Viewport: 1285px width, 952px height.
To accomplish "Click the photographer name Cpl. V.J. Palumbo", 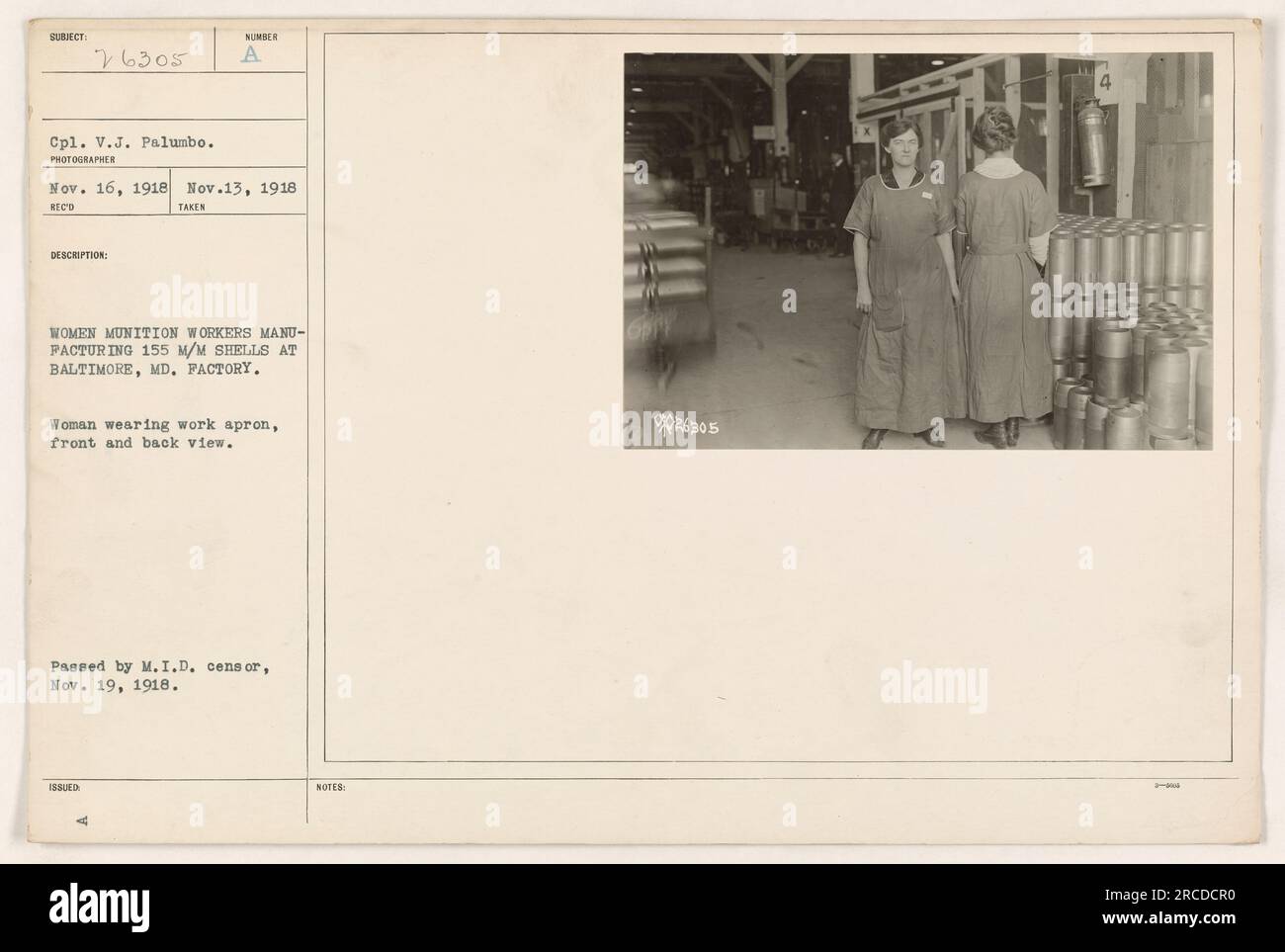I will coord(130,141).
